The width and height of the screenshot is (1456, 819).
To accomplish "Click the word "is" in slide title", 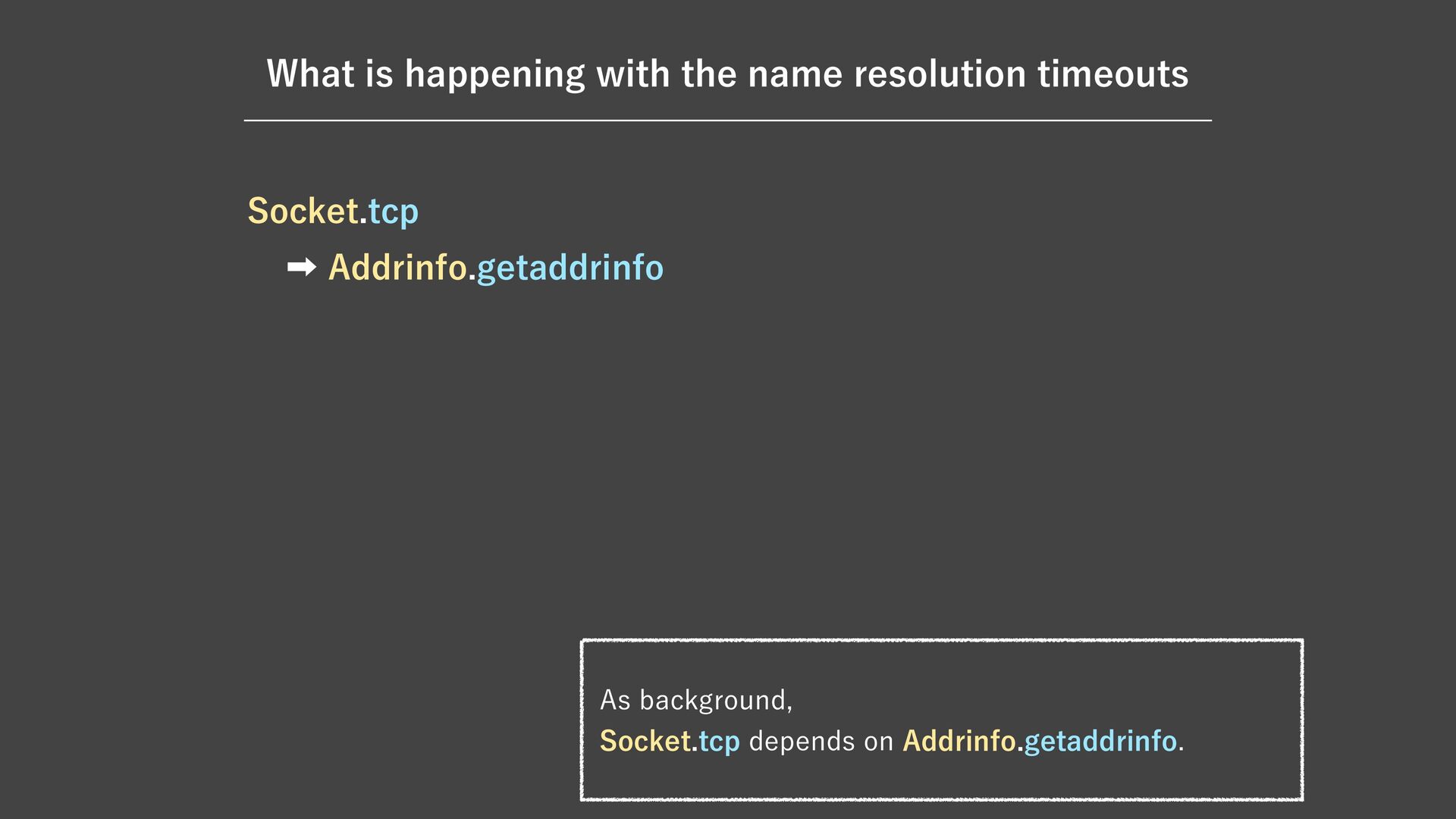I will [379, 74].
